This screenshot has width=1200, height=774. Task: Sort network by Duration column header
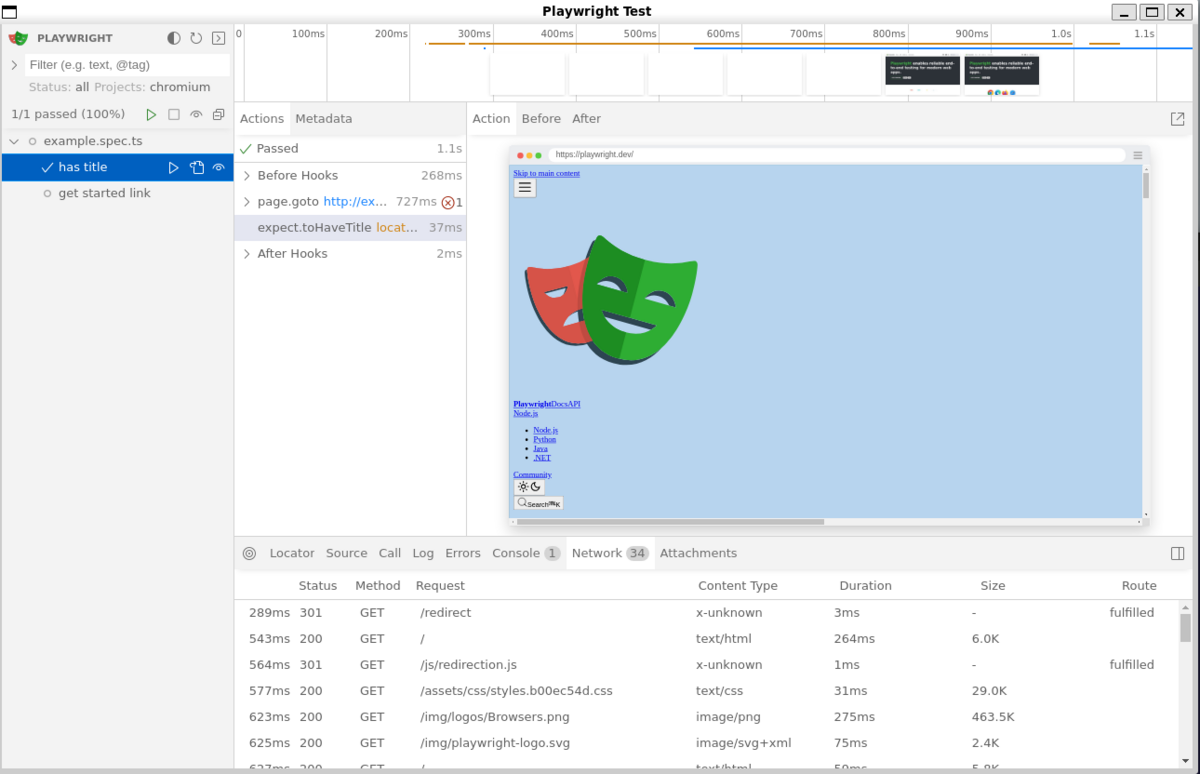[865, 586]
